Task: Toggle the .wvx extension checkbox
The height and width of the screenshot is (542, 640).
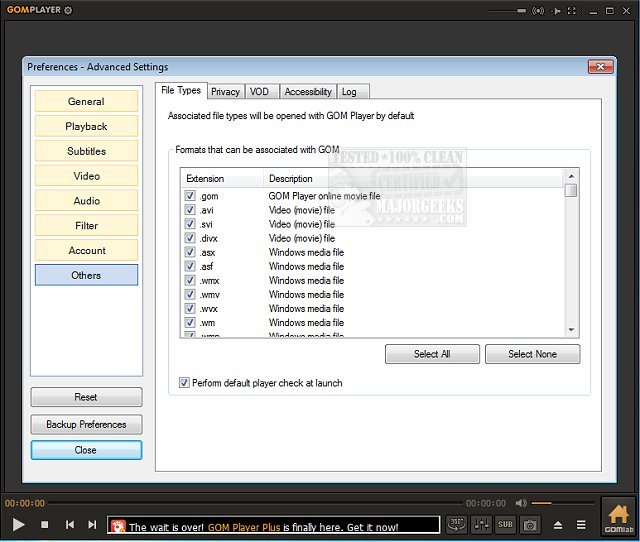Action: (190, 308)
